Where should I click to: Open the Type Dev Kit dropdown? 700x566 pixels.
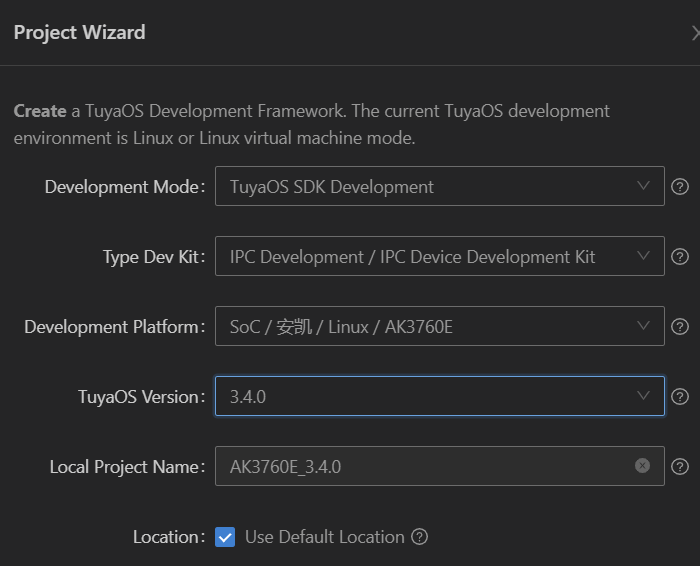click(x=440, y=256)
